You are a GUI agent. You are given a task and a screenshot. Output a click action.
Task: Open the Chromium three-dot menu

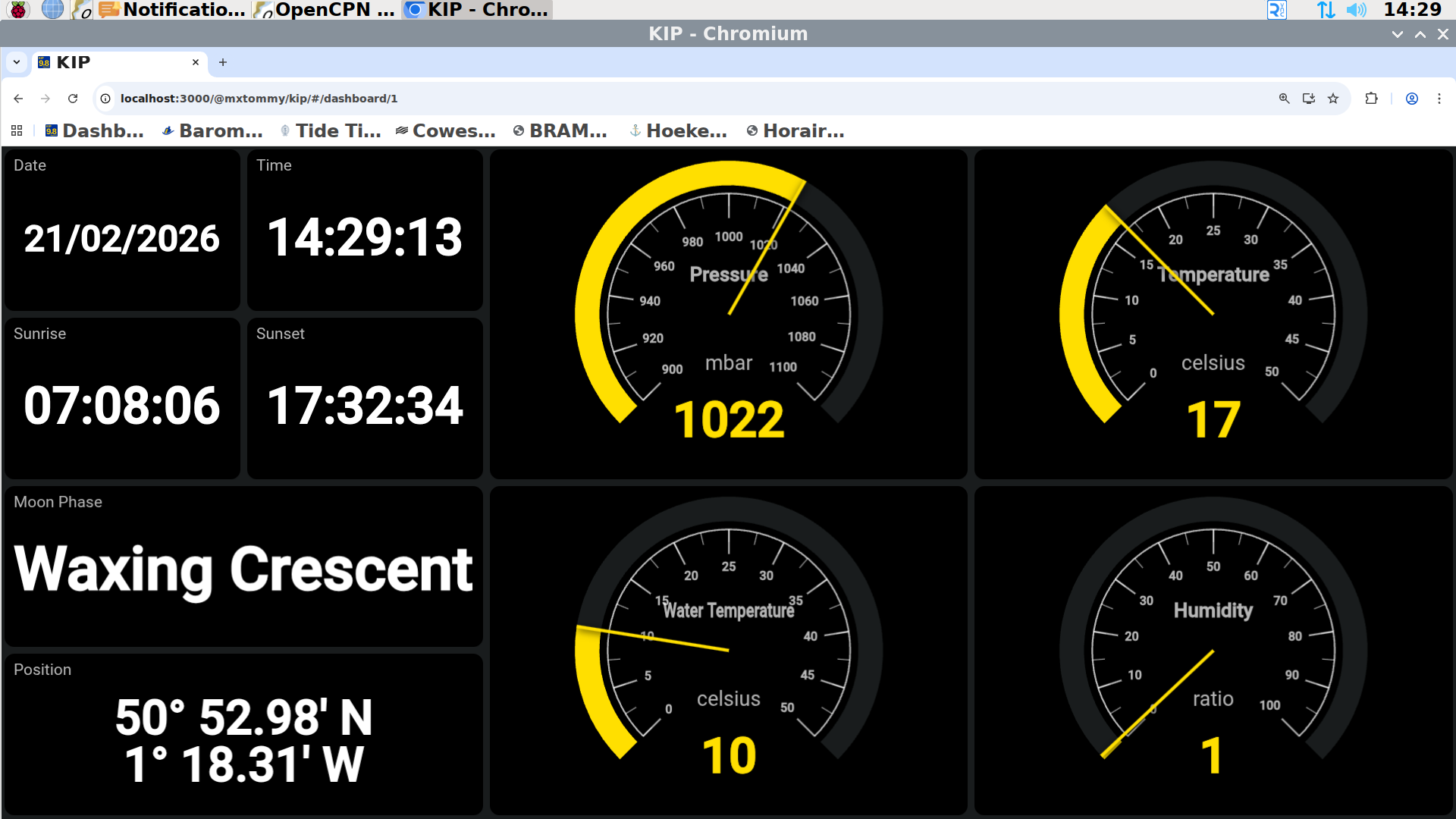point(1439,99)
